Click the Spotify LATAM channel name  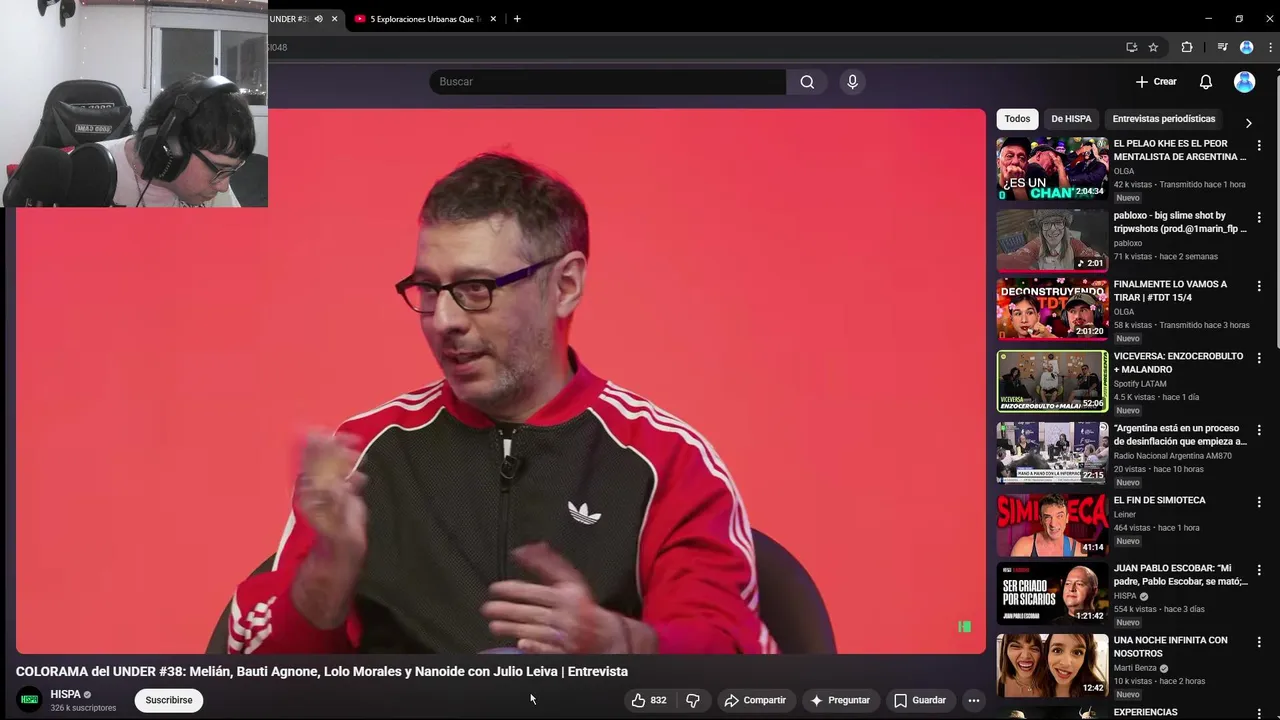pos(1140,384)
